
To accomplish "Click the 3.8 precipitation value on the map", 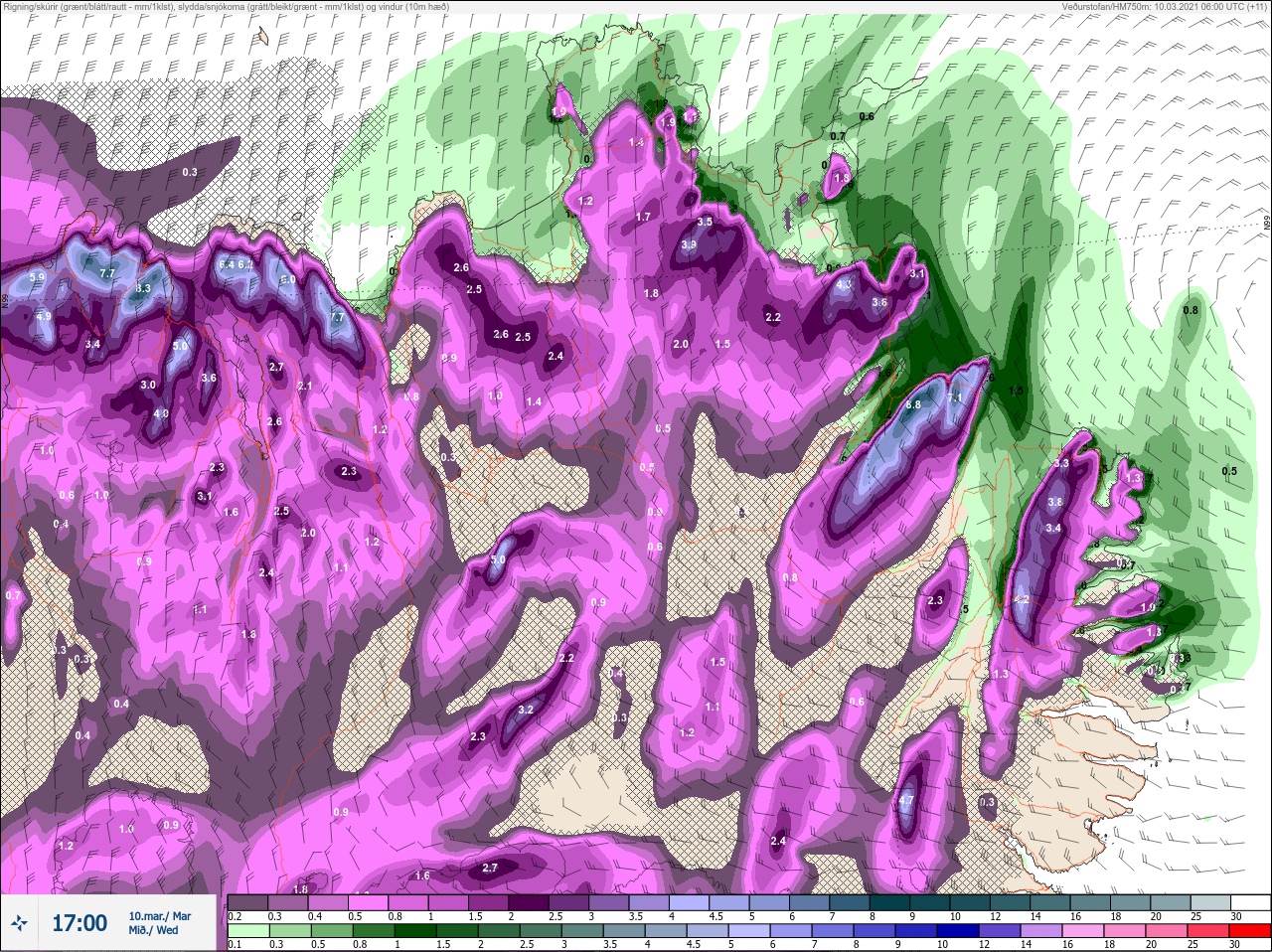I will coord(1055,502).
